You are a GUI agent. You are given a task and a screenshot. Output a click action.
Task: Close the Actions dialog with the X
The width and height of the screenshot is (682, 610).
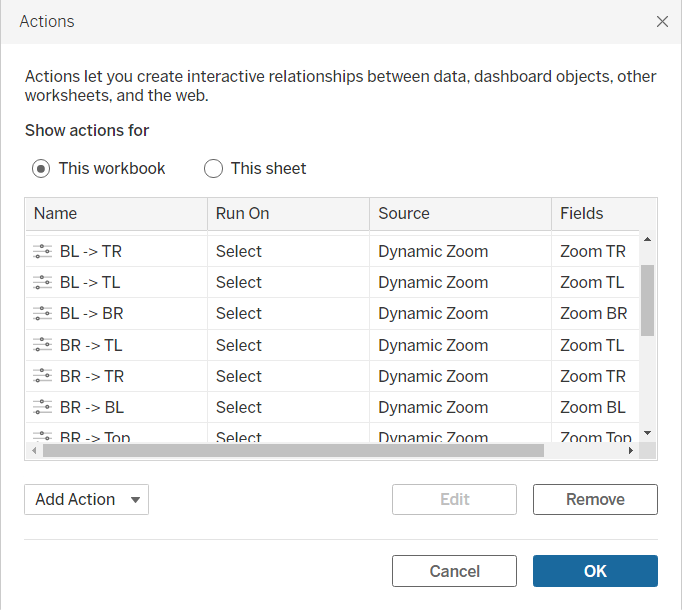tap(662, 21)
